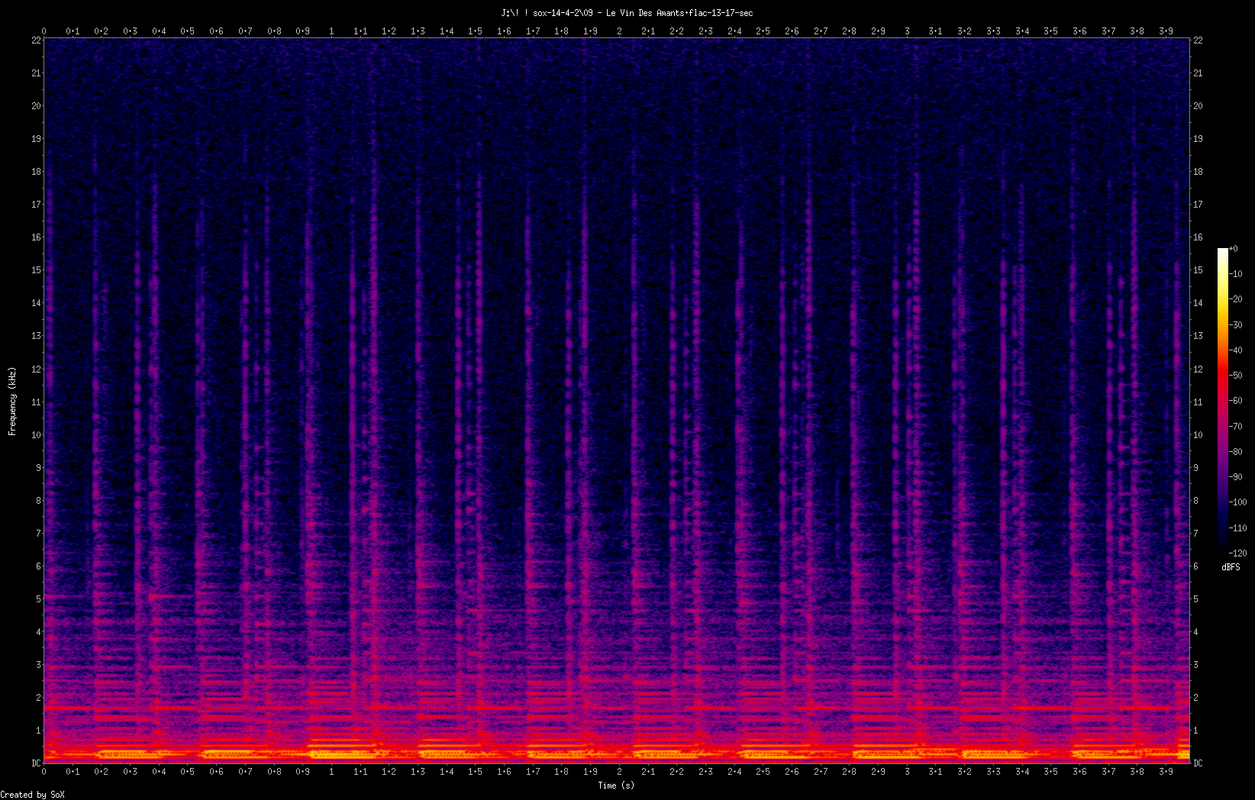Click the "3.9" tick on the bottom time axis
This screenshot has height=800, width=1255.
pos(1166,772)
